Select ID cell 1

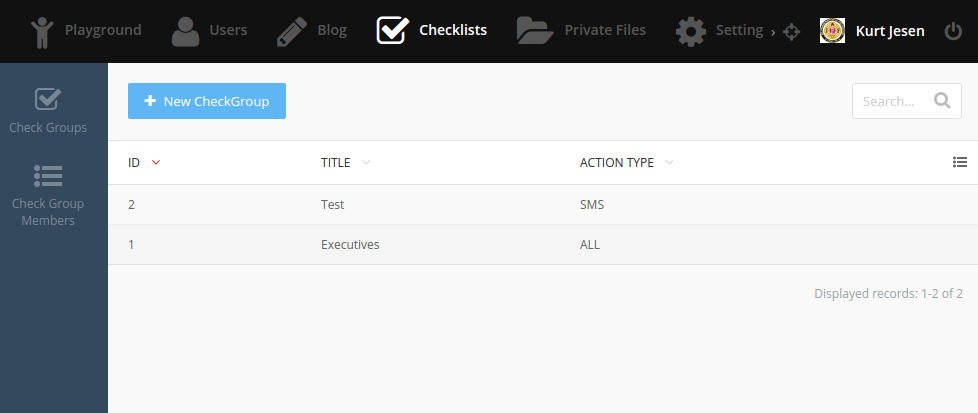tap(131, 245)
